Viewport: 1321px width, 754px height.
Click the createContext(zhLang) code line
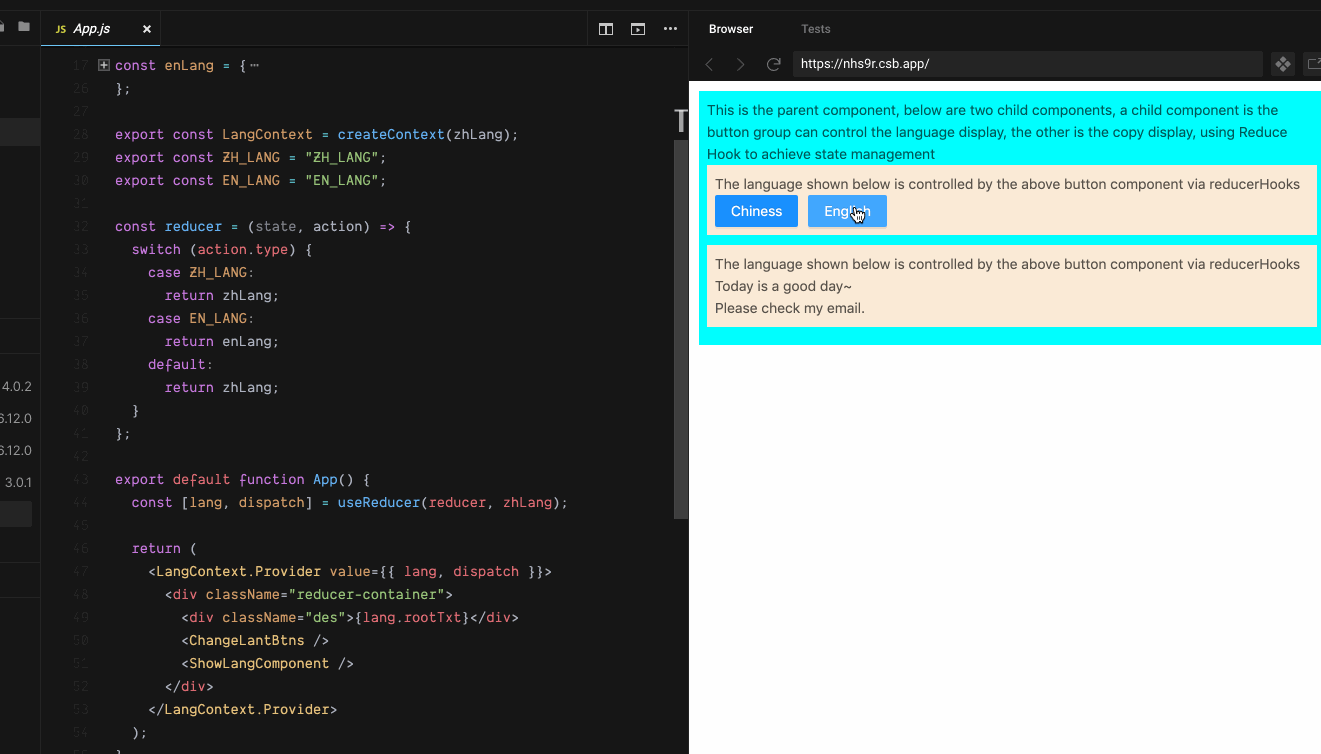317,134
